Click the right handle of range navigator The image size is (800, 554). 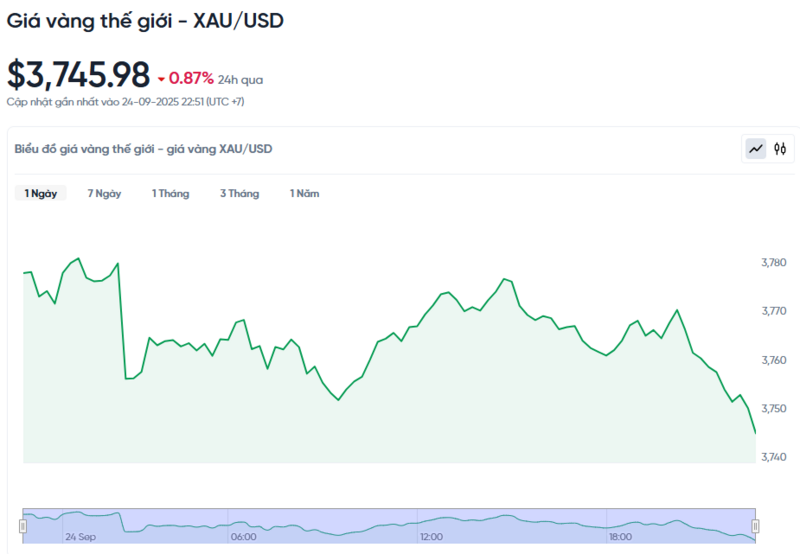(x=755, y=525)
